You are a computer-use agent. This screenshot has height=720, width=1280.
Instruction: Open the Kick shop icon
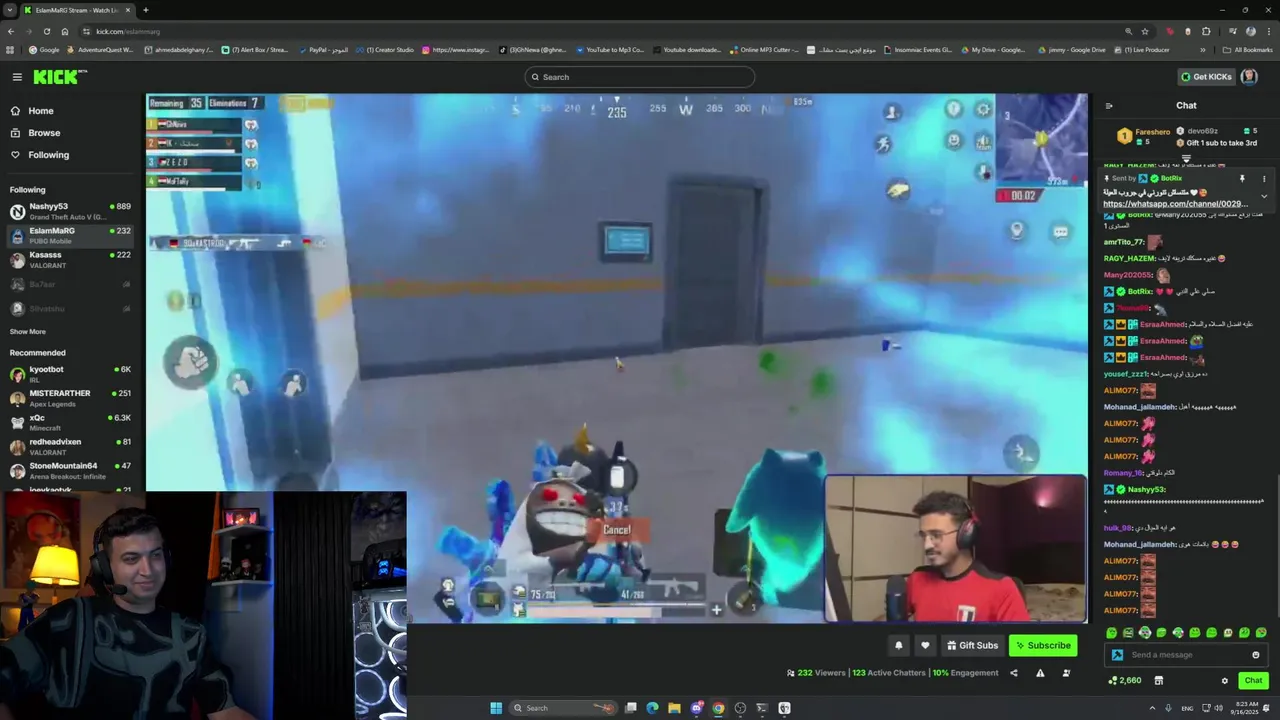tap(1159, 680)
